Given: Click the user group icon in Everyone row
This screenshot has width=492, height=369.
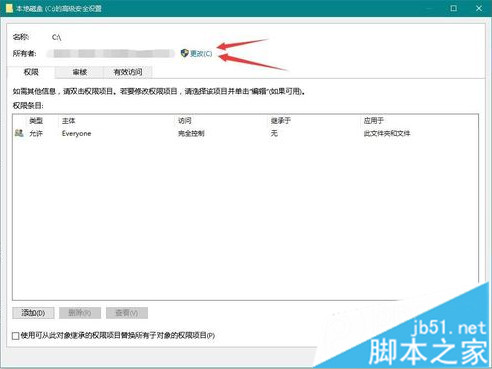Looking at the screenshot, I should [x=19, y=133].
